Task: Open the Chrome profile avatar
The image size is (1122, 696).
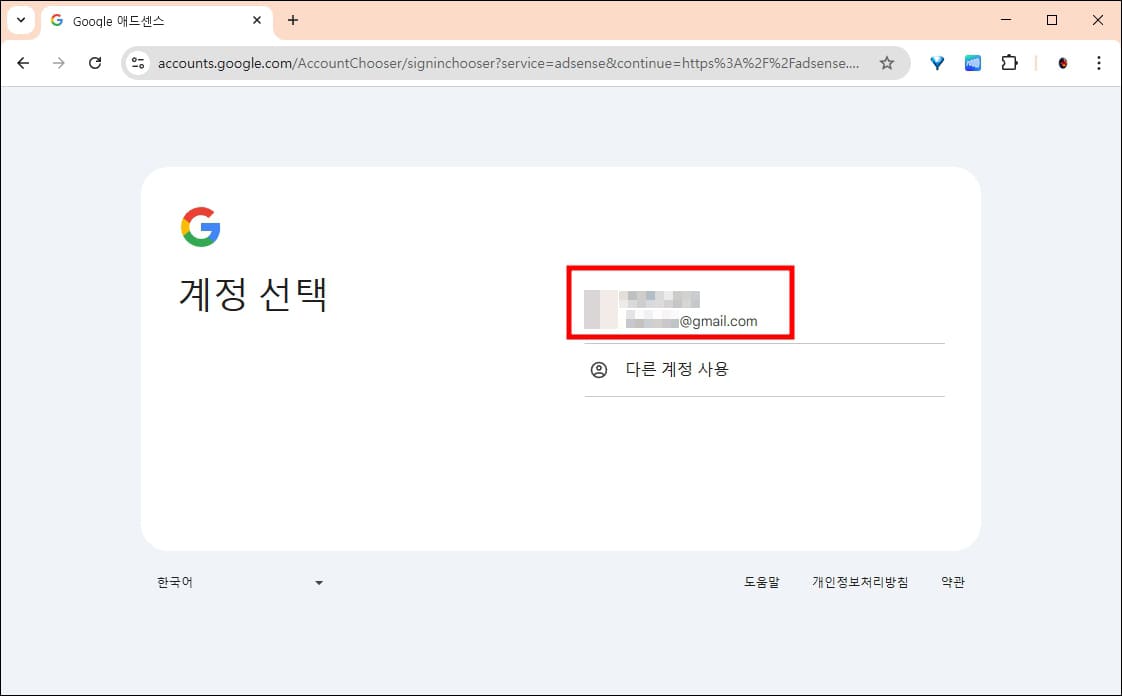Action: pos(1063,63)
